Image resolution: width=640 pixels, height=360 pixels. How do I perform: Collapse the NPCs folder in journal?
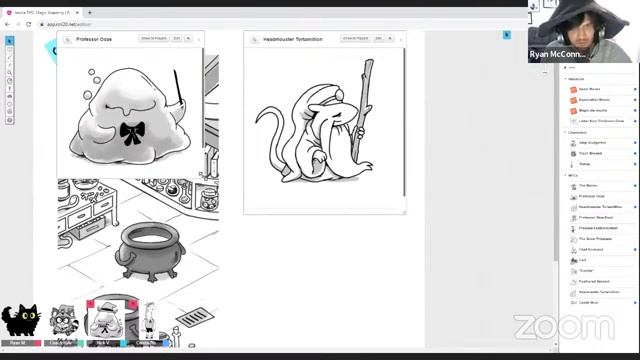[x=565, y=175]
